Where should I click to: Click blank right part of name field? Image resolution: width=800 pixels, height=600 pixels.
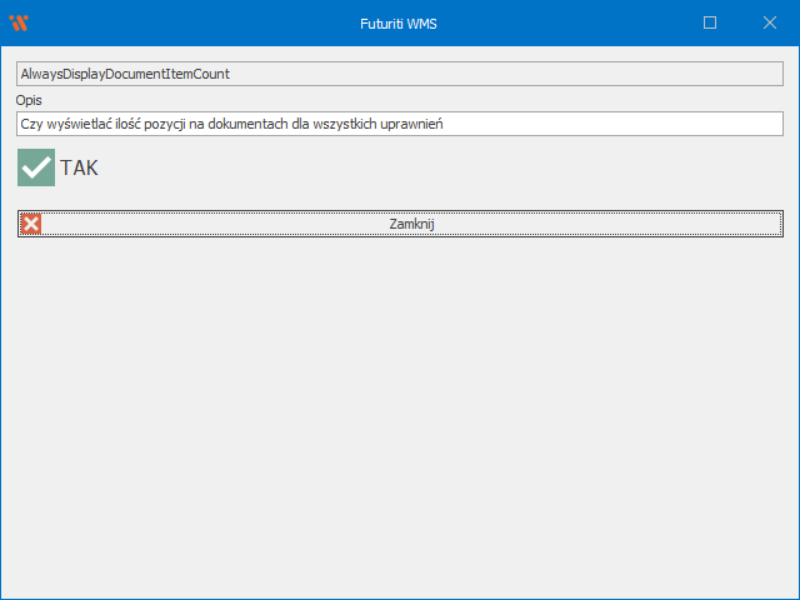[600, 74]
